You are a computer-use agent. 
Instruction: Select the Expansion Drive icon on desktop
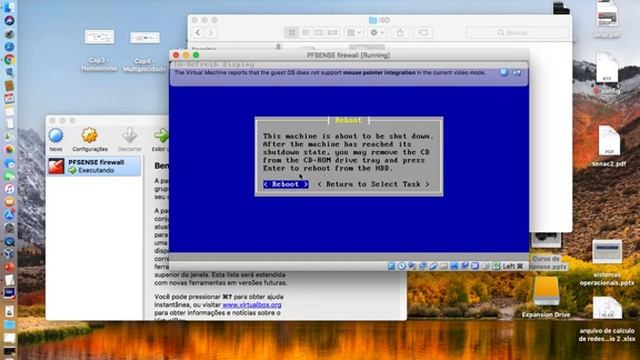coord(546,297)
